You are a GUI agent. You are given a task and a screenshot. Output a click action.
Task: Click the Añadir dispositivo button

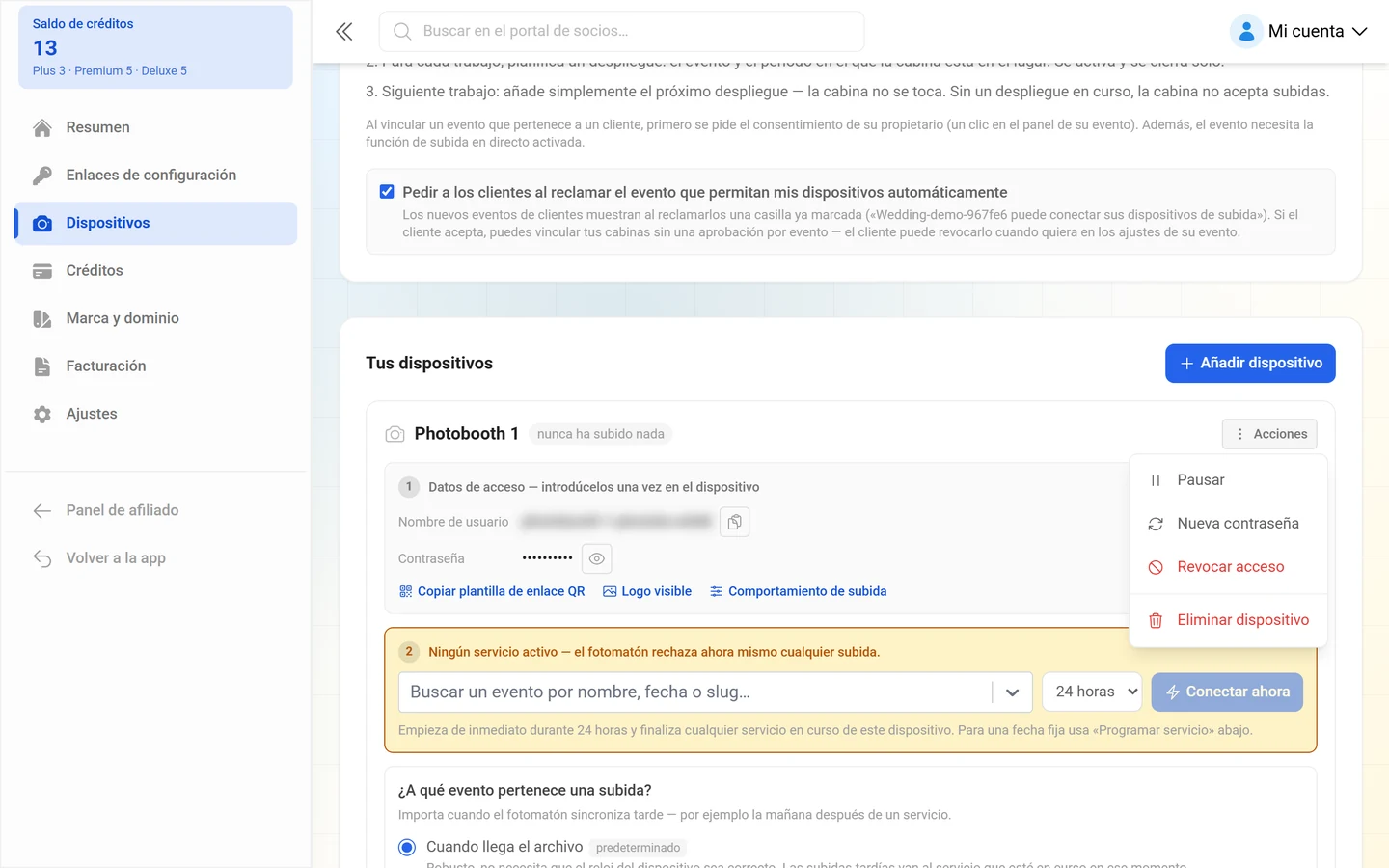1250,364
